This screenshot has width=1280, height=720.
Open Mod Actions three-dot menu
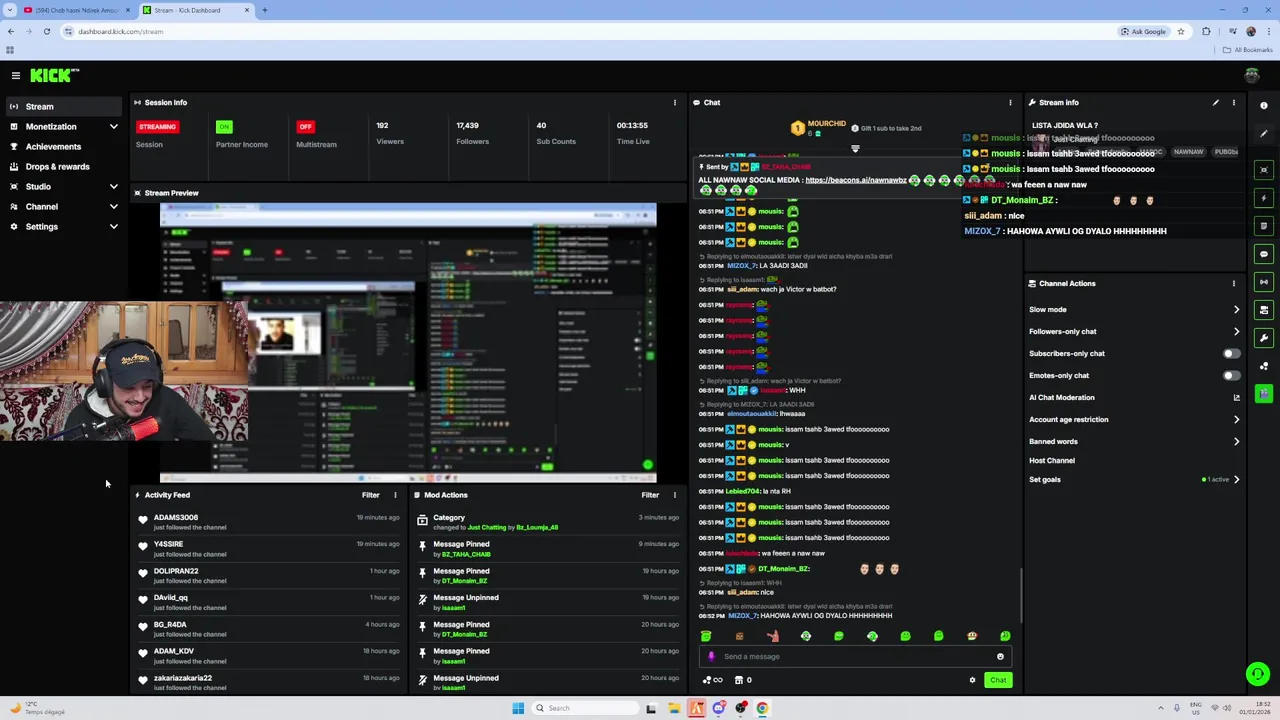pos(675,495)
